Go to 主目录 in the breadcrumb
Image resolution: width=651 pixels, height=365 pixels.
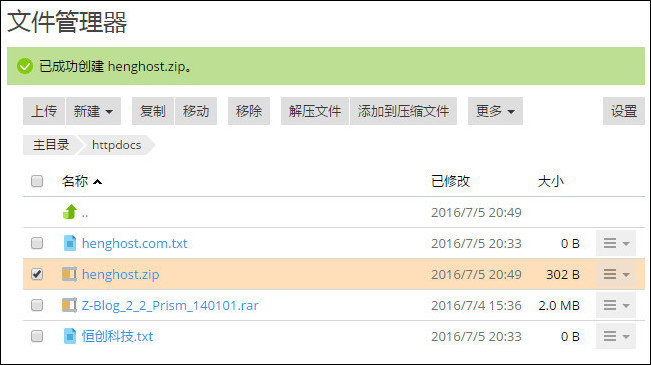(51, 145)
